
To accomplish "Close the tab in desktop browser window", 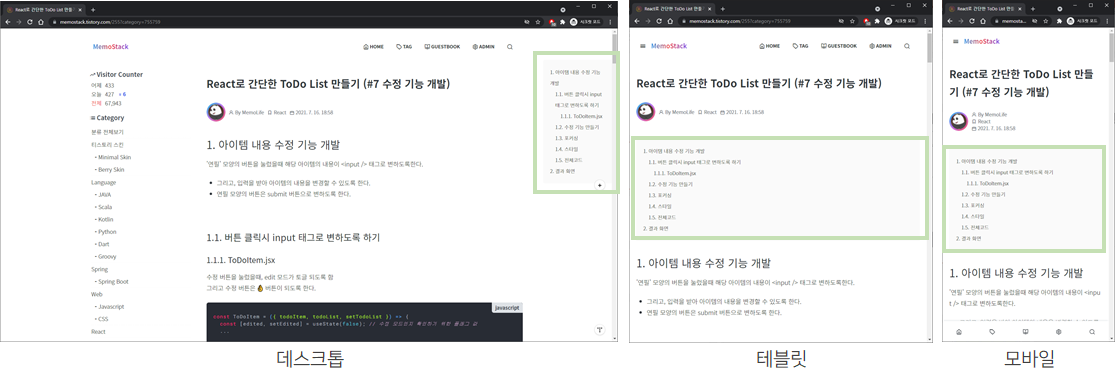I will 81,9.
